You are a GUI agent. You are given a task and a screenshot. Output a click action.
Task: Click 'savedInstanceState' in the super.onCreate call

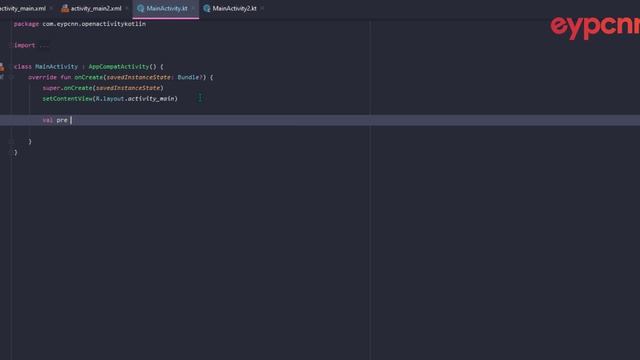[x=128, y=88]
